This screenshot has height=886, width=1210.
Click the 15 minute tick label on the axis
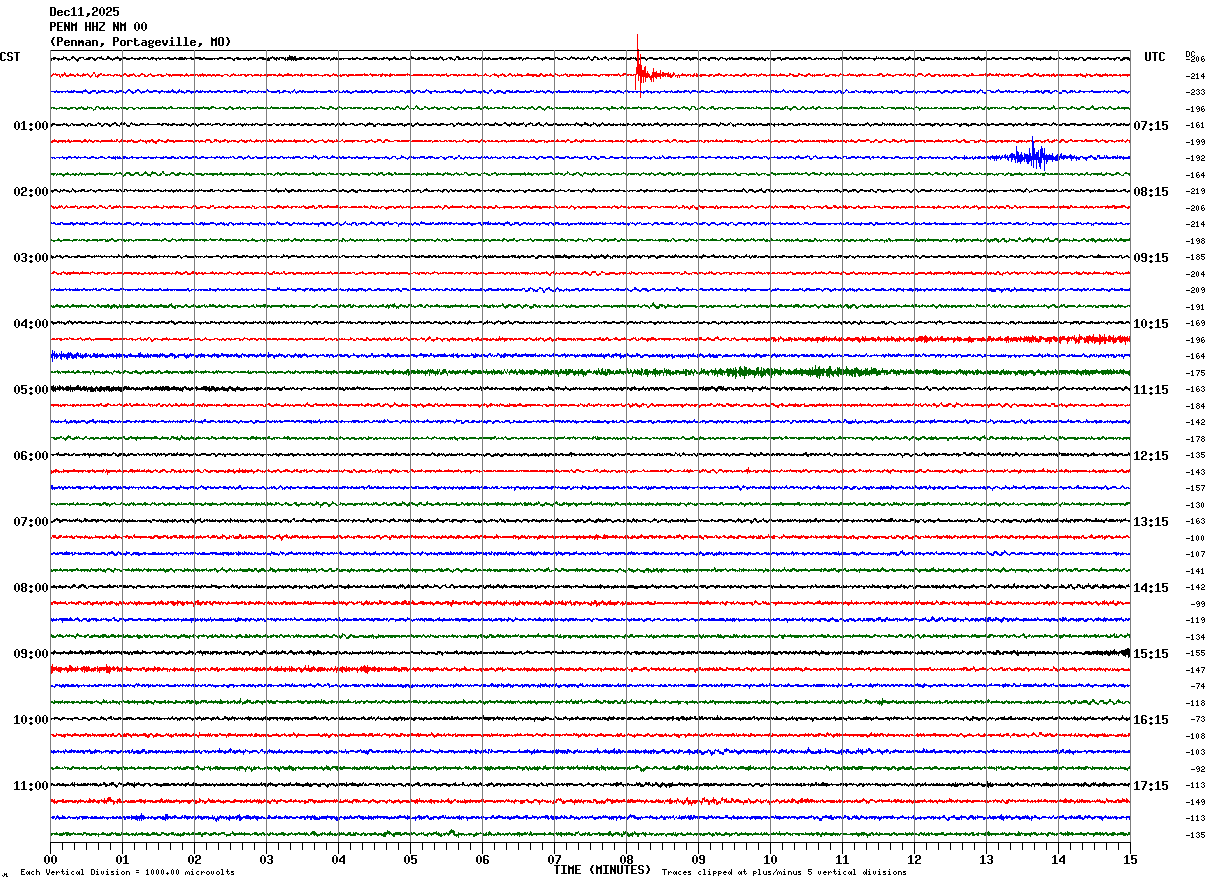1130,859
